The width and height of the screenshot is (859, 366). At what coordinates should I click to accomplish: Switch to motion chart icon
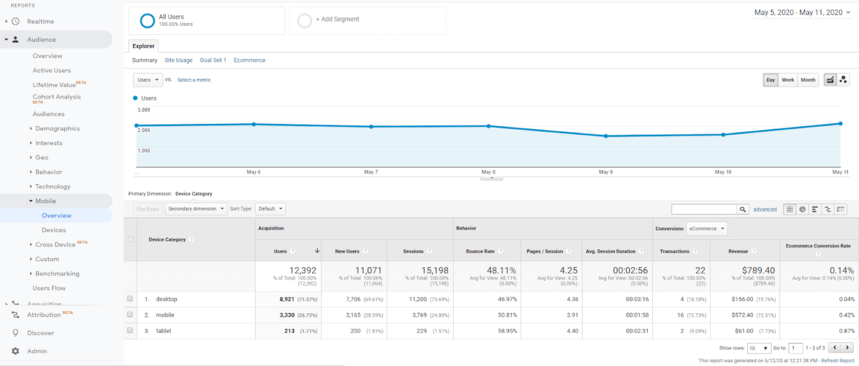coord(843,80)
